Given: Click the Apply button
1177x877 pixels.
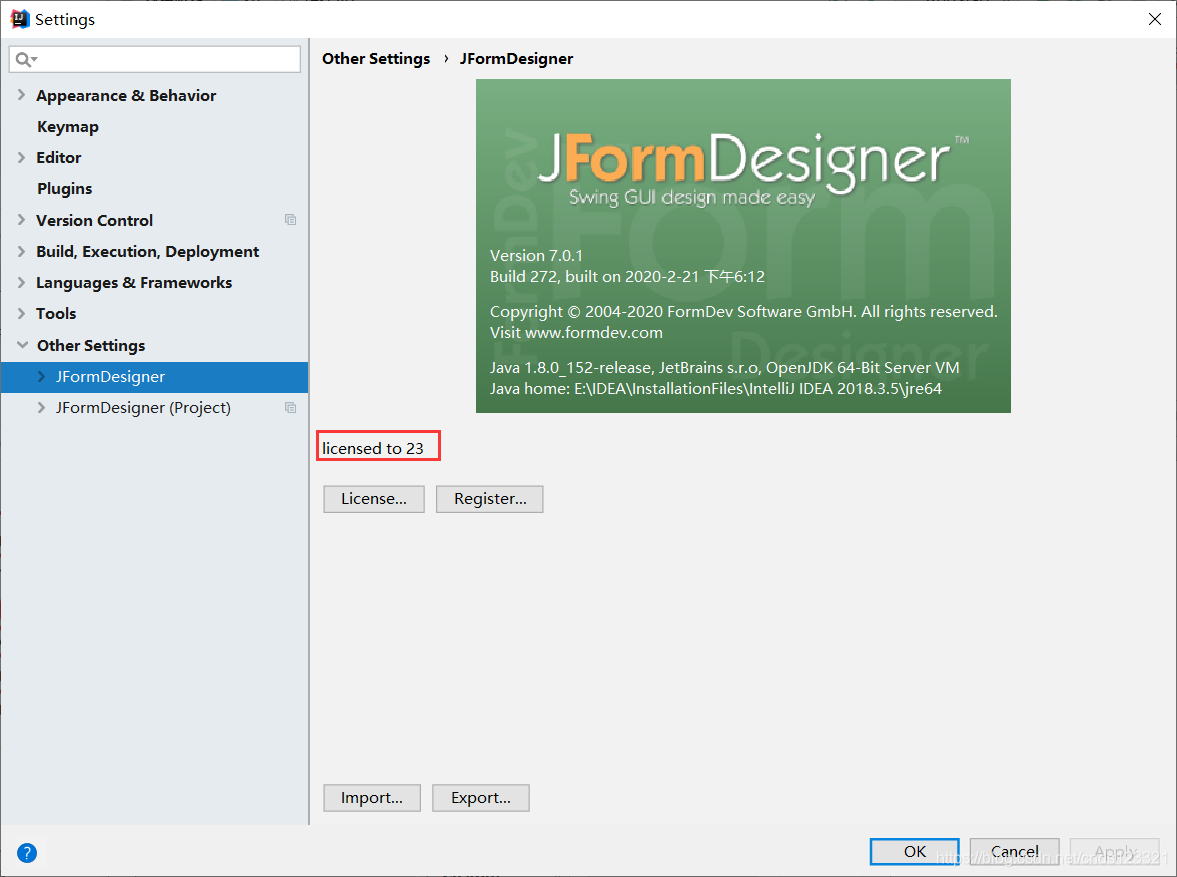Looking at the screenshot, I should (1115, 851).
